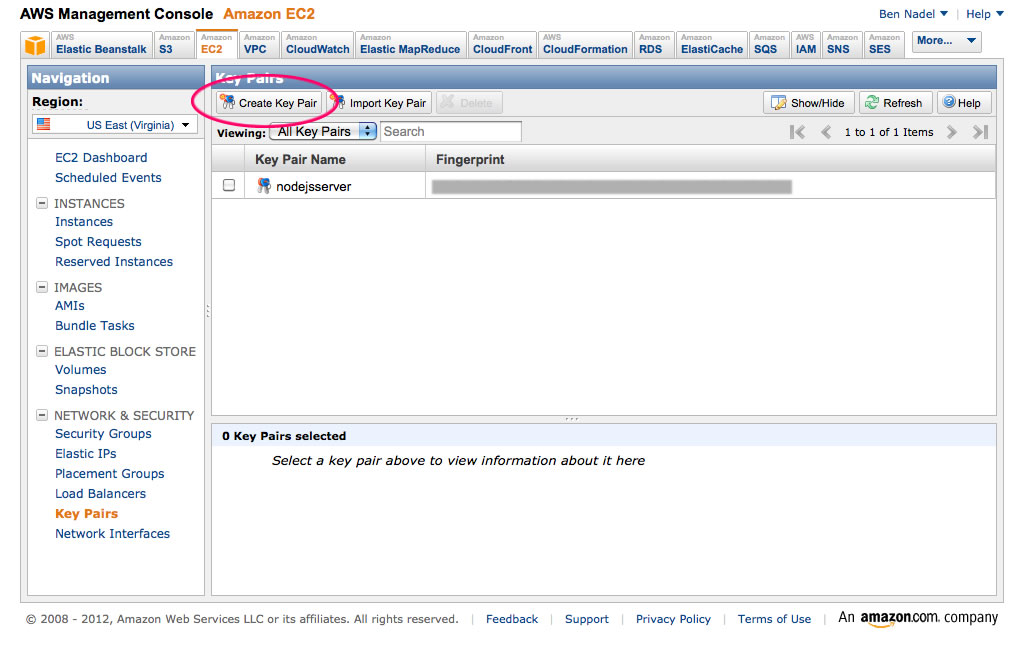This screenshot has height=645, width=1024.
Task: Open the Snapshots navigation link
Action: (86, 390)
